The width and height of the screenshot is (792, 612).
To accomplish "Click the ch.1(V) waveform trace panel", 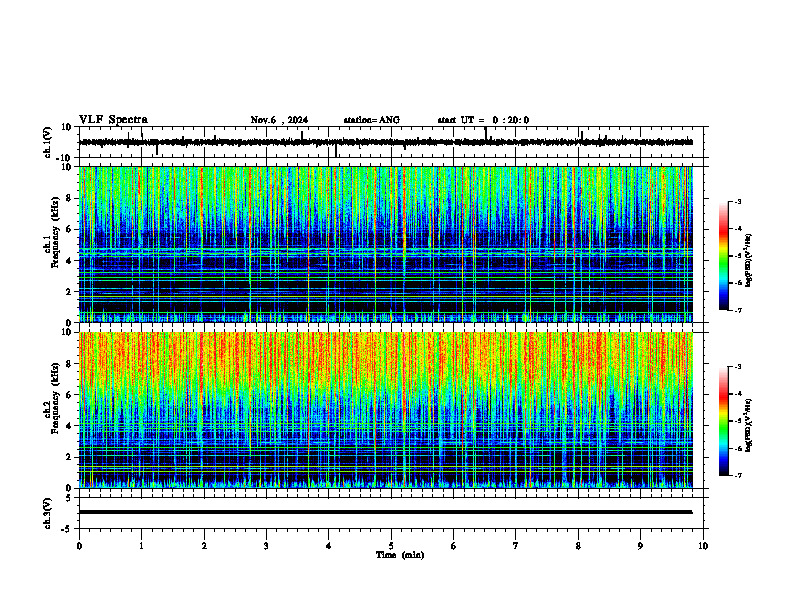I will pyautogui.click(x=393, y=142).
